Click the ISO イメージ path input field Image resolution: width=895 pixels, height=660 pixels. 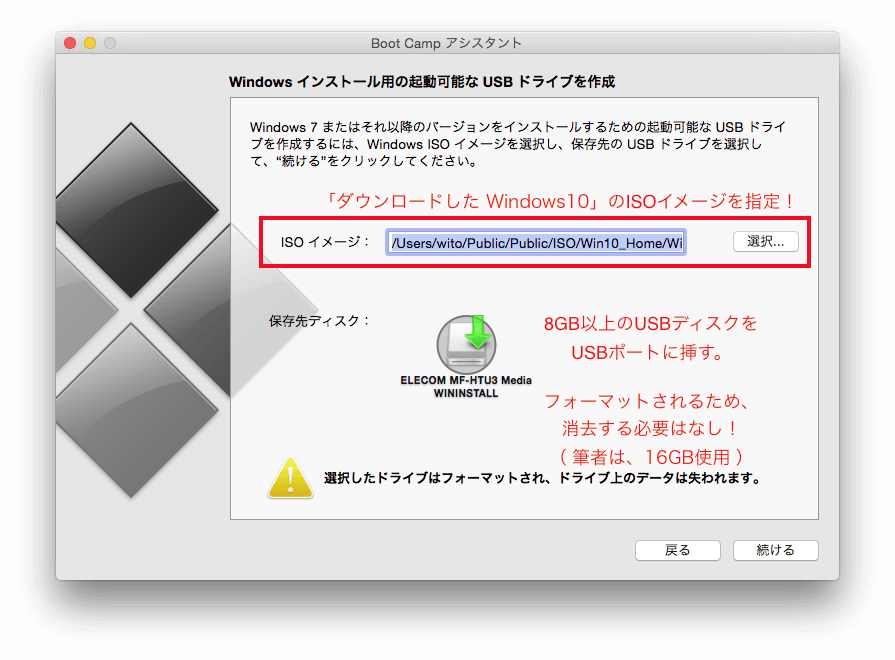535,243
